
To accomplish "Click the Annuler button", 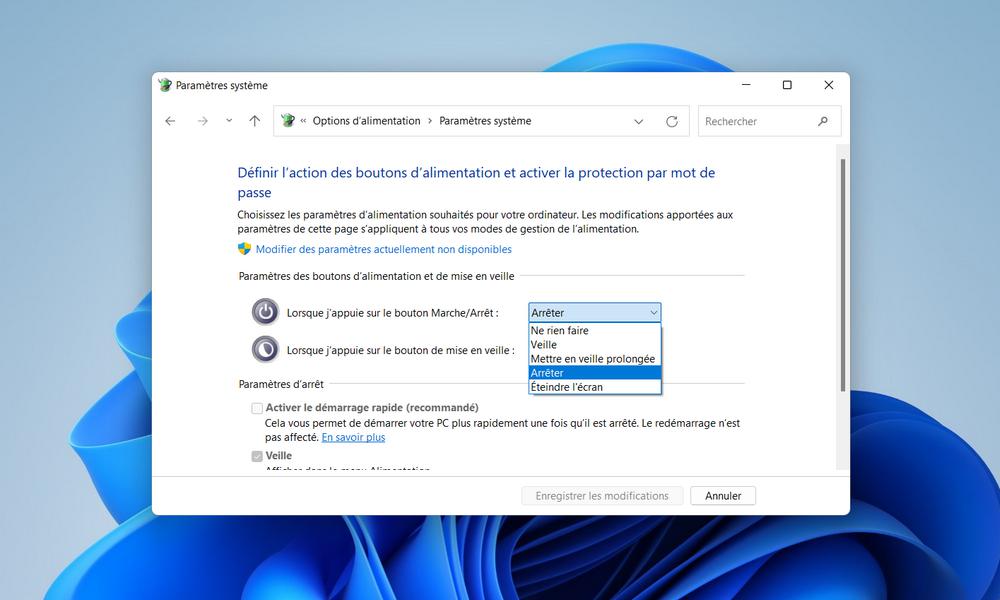I will coord(722,495).
